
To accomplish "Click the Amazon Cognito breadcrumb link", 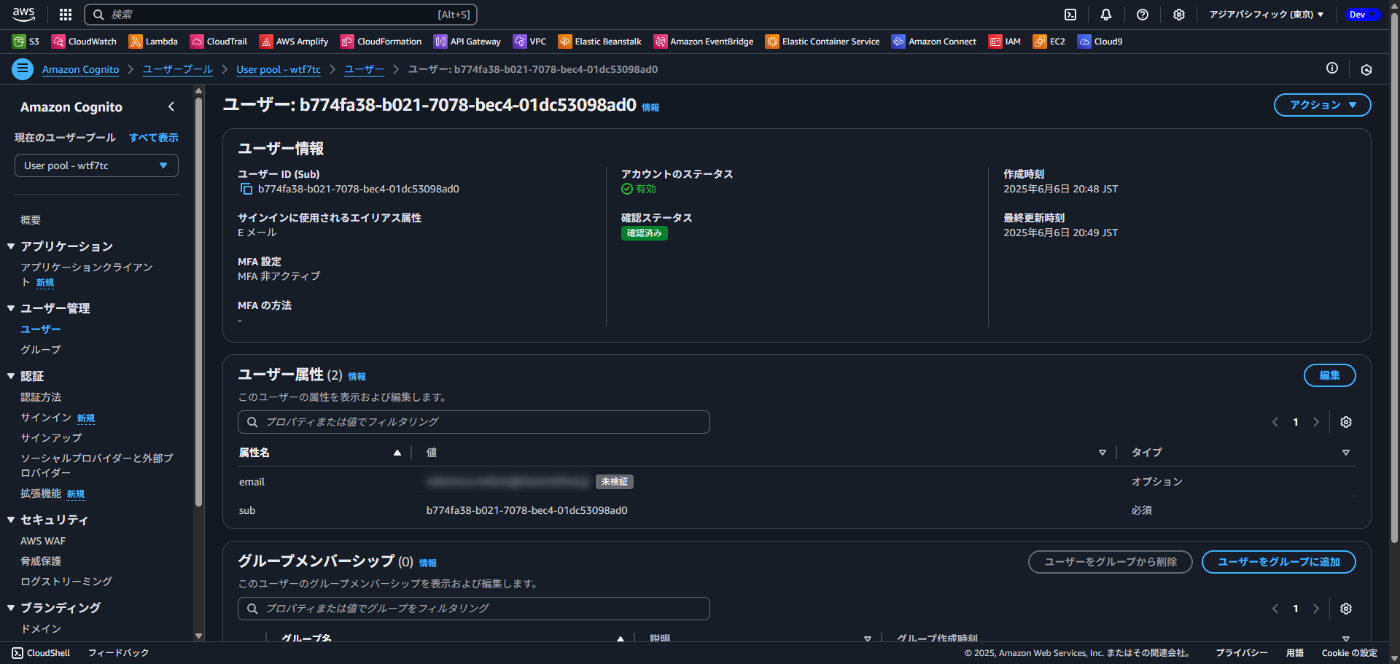I will pos(80,70).
